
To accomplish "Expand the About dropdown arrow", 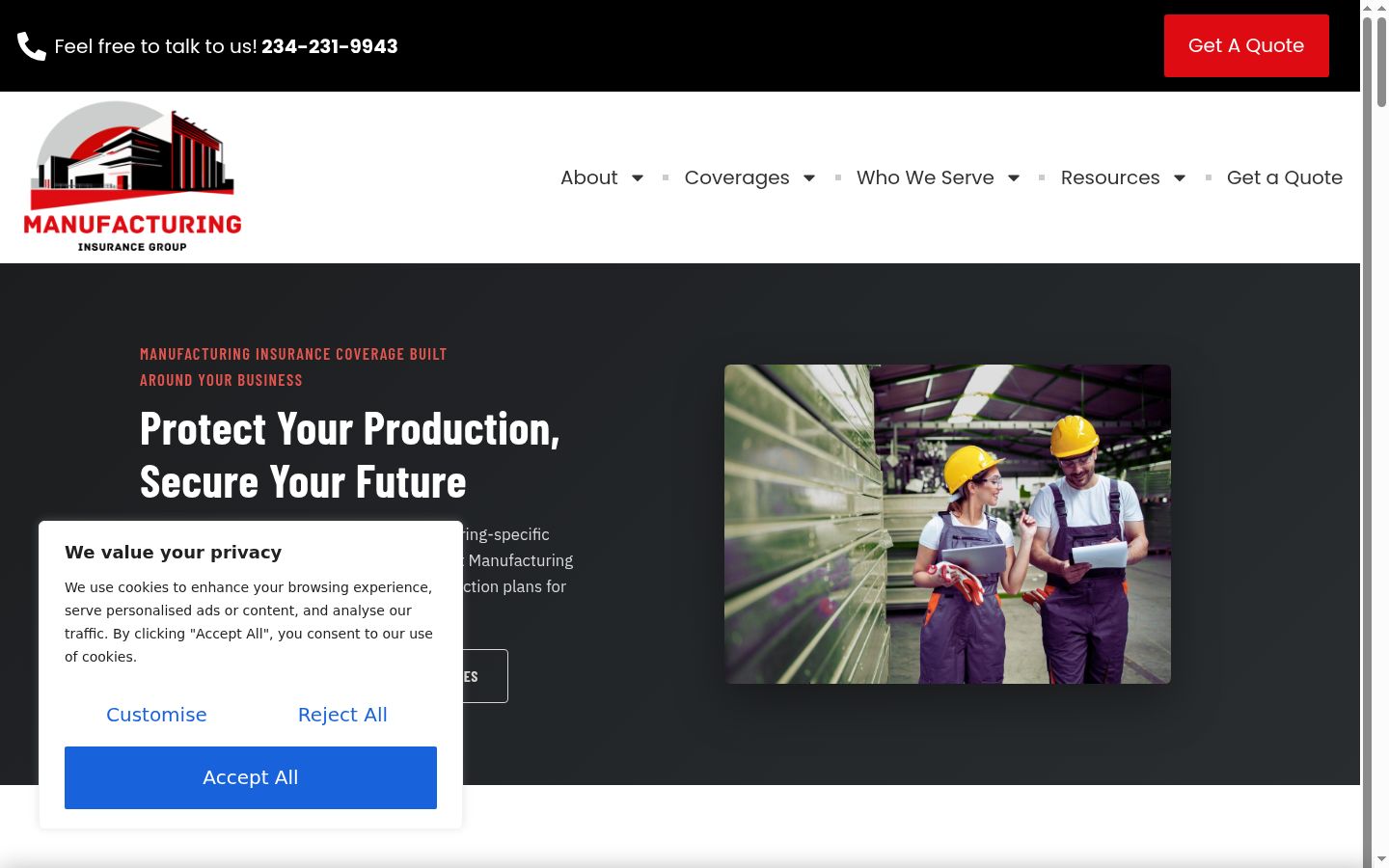I will 638,178.
